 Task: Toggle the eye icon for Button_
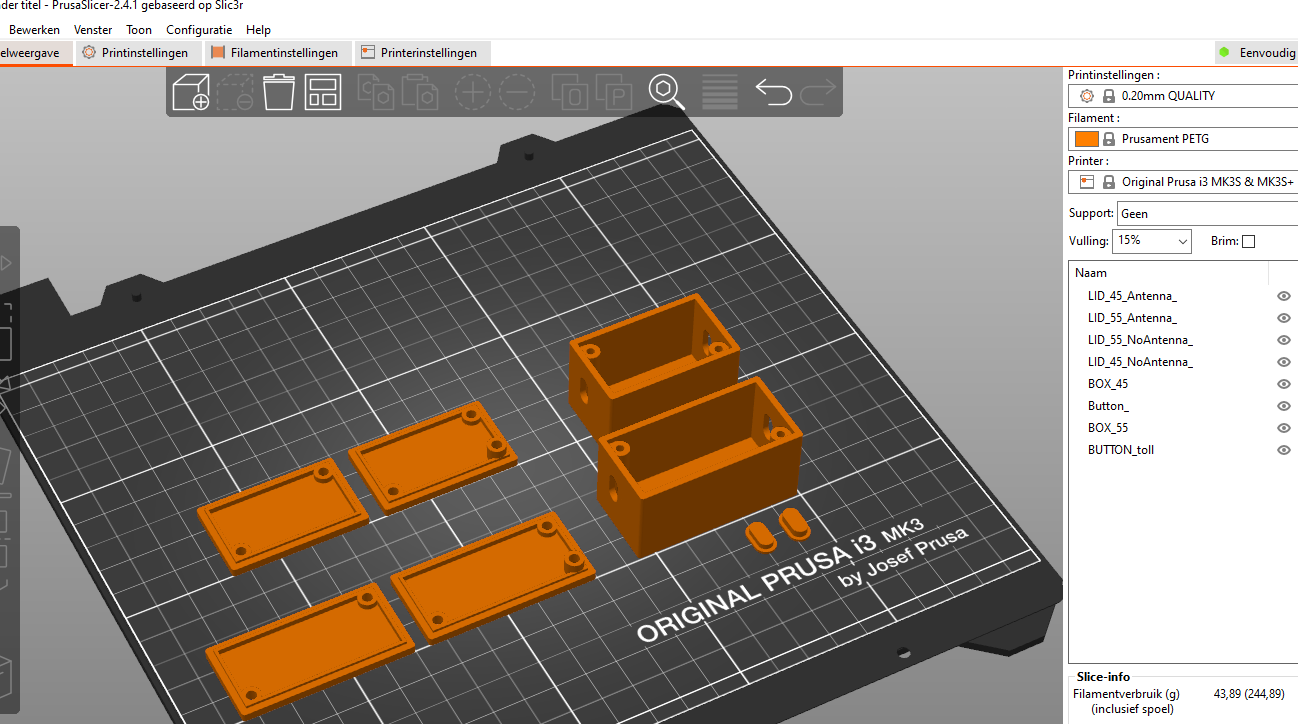click(x=1284, y=406)
